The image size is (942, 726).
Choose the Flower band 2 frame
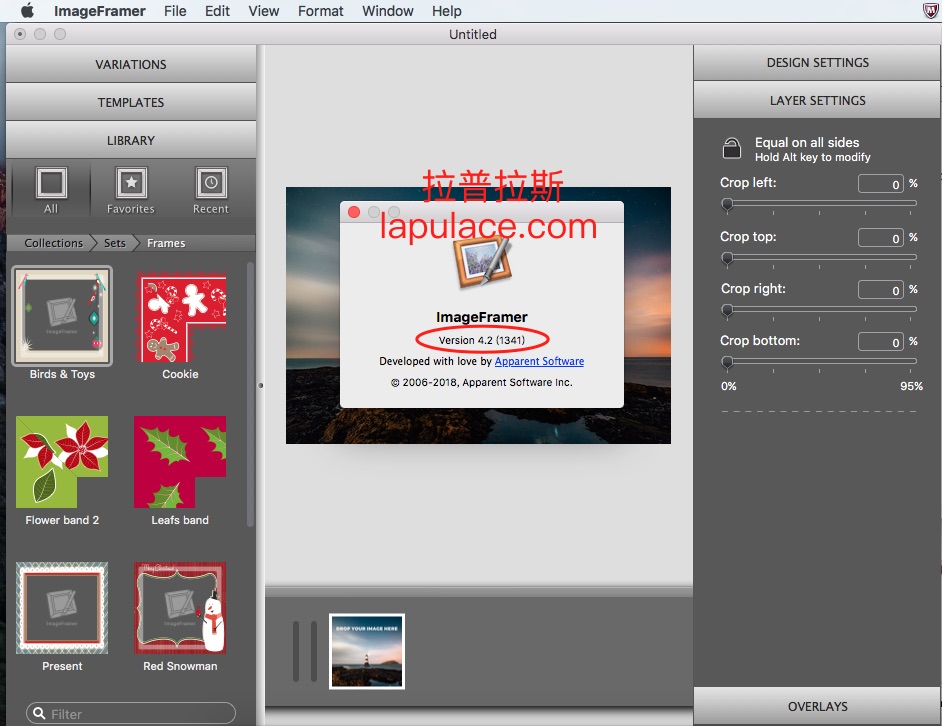(62, 462)
